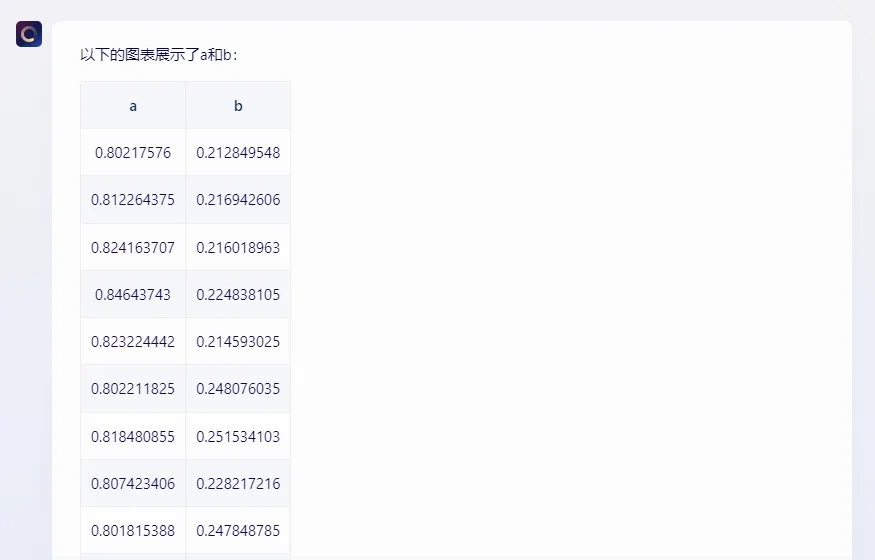The height and width of the screenshot is (560, 875).
Task: Select cell with value 0.212849548
Action: coord(238,153)
